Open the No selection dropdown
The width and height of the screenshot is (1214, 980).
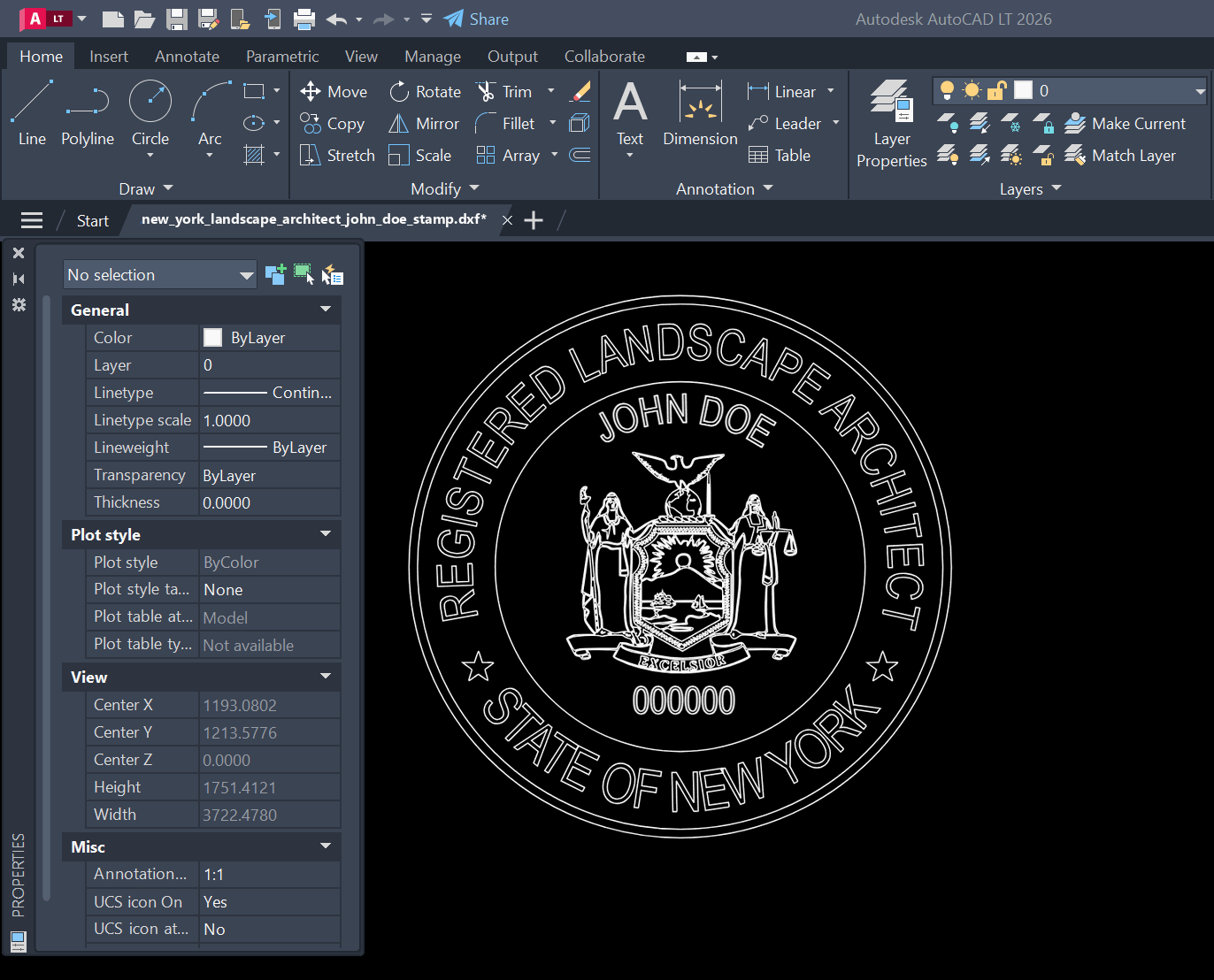pos(160,275)
